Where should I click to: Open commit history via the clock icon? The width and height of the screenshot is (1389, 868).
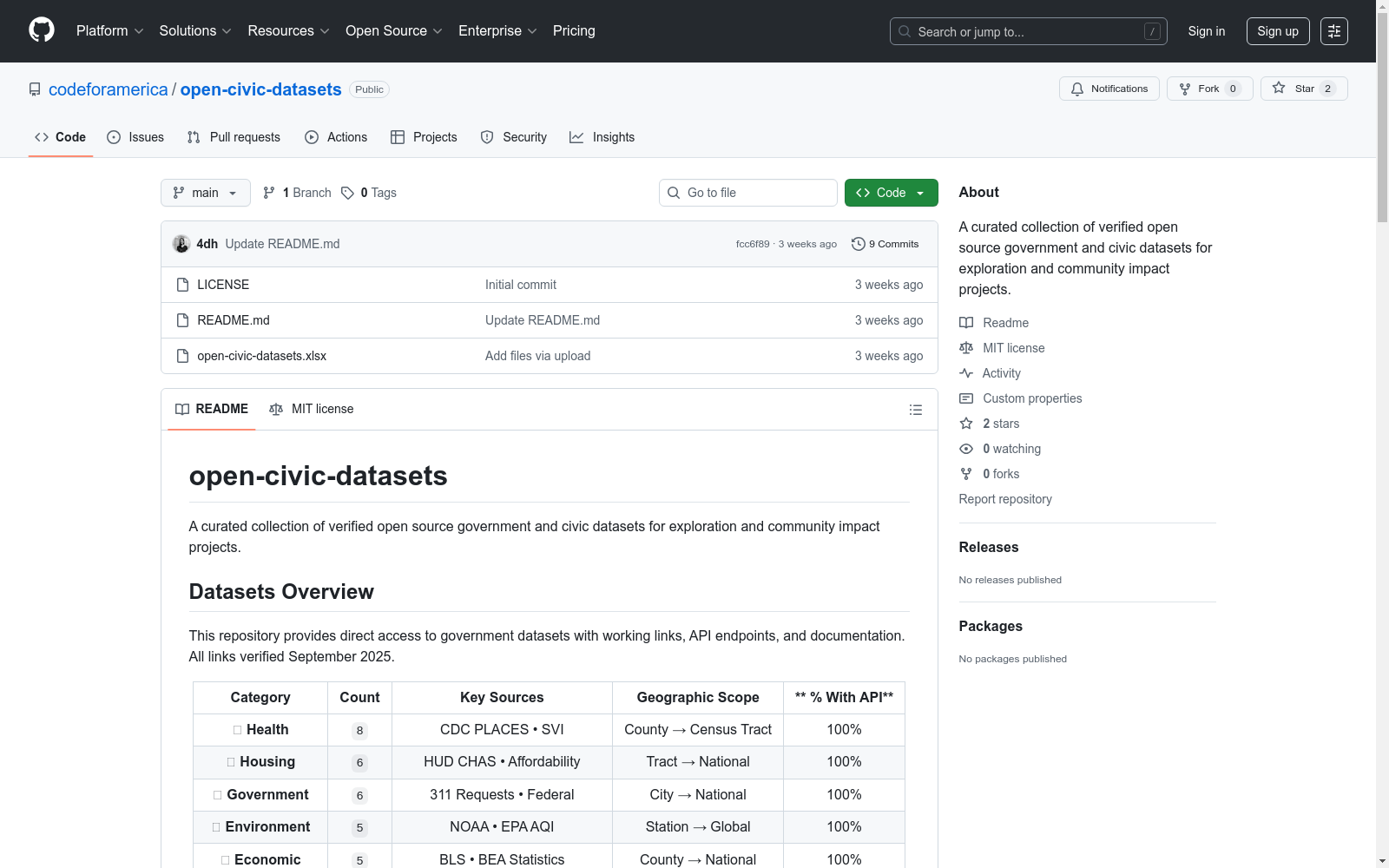pyautogui.click(x=858, y=244)
